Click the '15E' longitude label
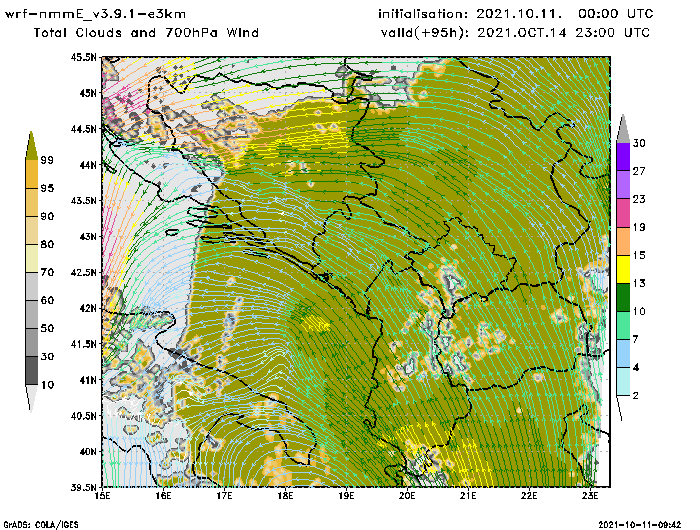Image resolution: width=700 pixels, height=530 pixels. [x=103, y=496]
